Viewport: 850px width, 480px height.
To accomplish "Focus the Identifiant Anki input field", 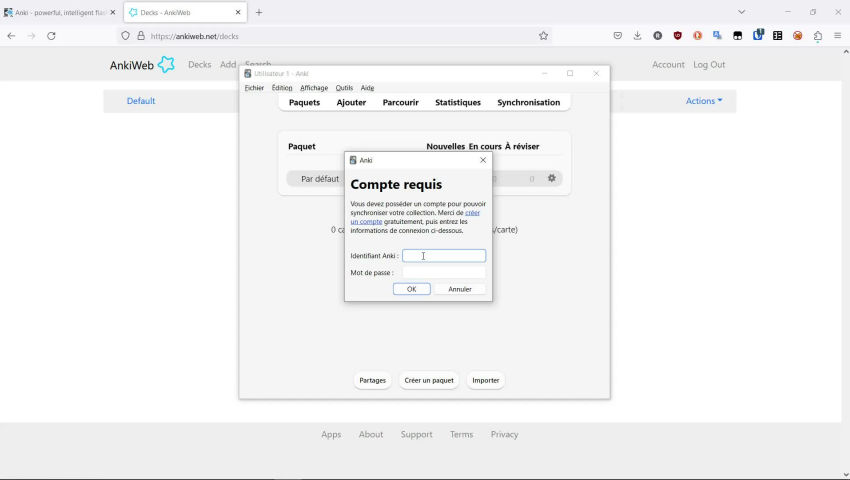I will [x=444, y=256].
